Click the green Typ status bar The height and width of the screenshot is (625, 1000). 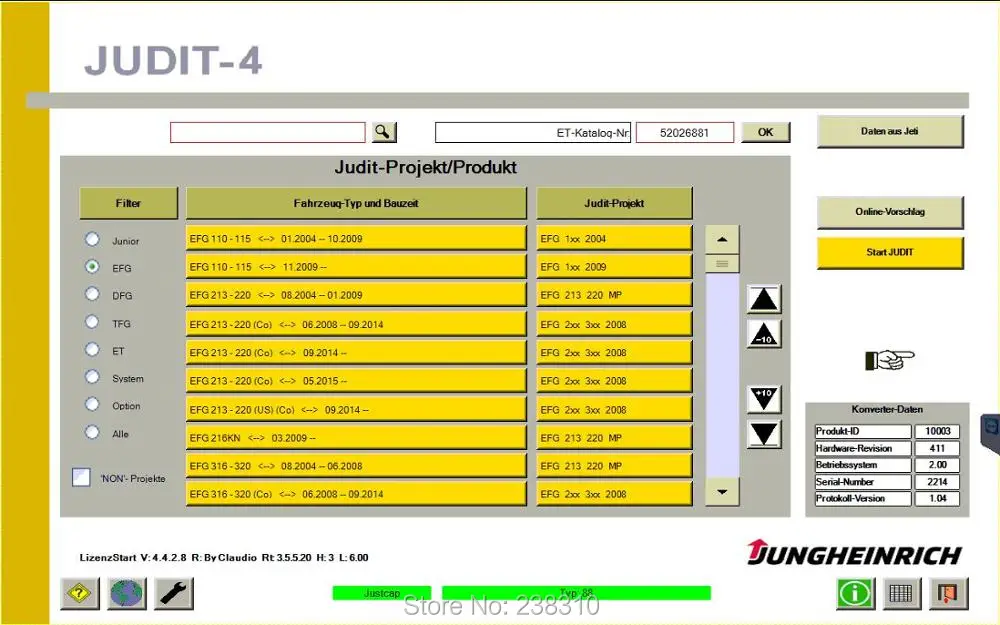click(x=576, y=593)
